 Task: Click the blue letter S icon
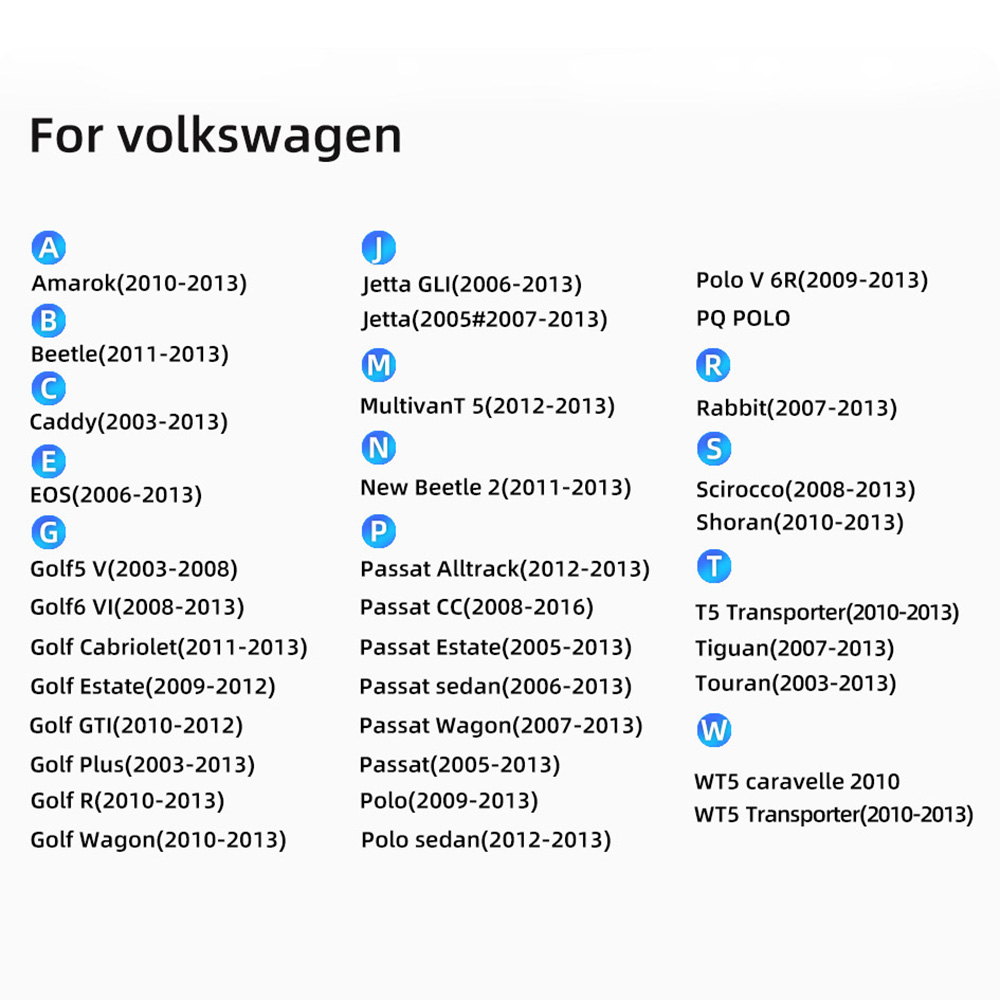713,448
